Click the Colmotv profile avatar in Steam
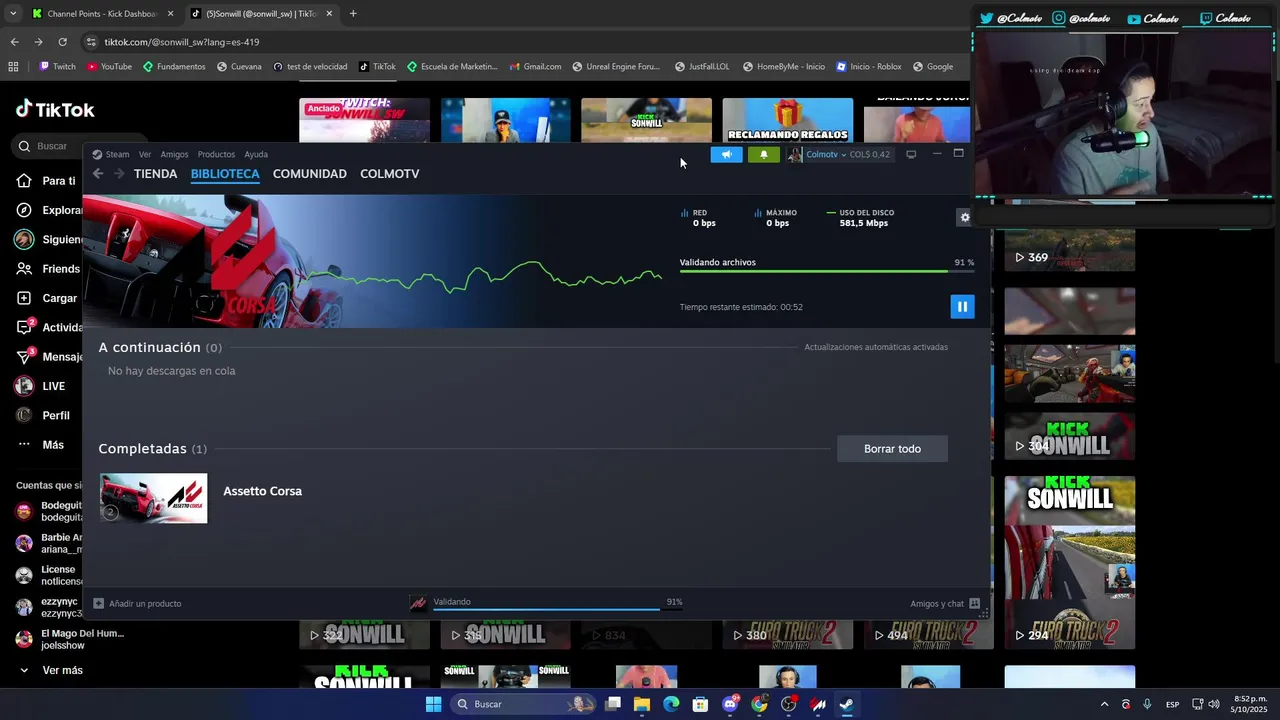1280x720 pixels. point(795,154)
